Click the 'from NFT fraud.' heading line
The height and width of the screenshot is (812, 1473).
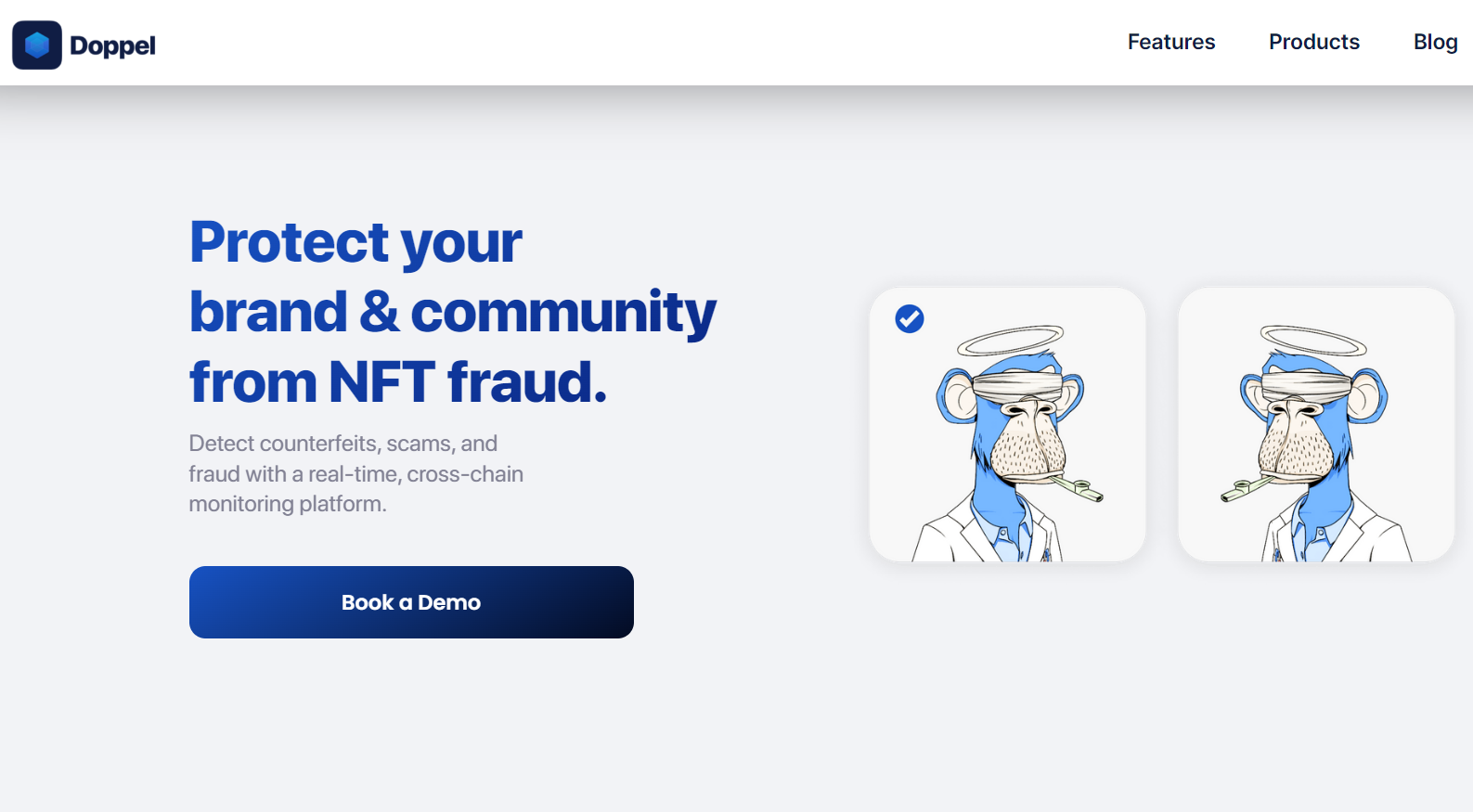(398, 382)
